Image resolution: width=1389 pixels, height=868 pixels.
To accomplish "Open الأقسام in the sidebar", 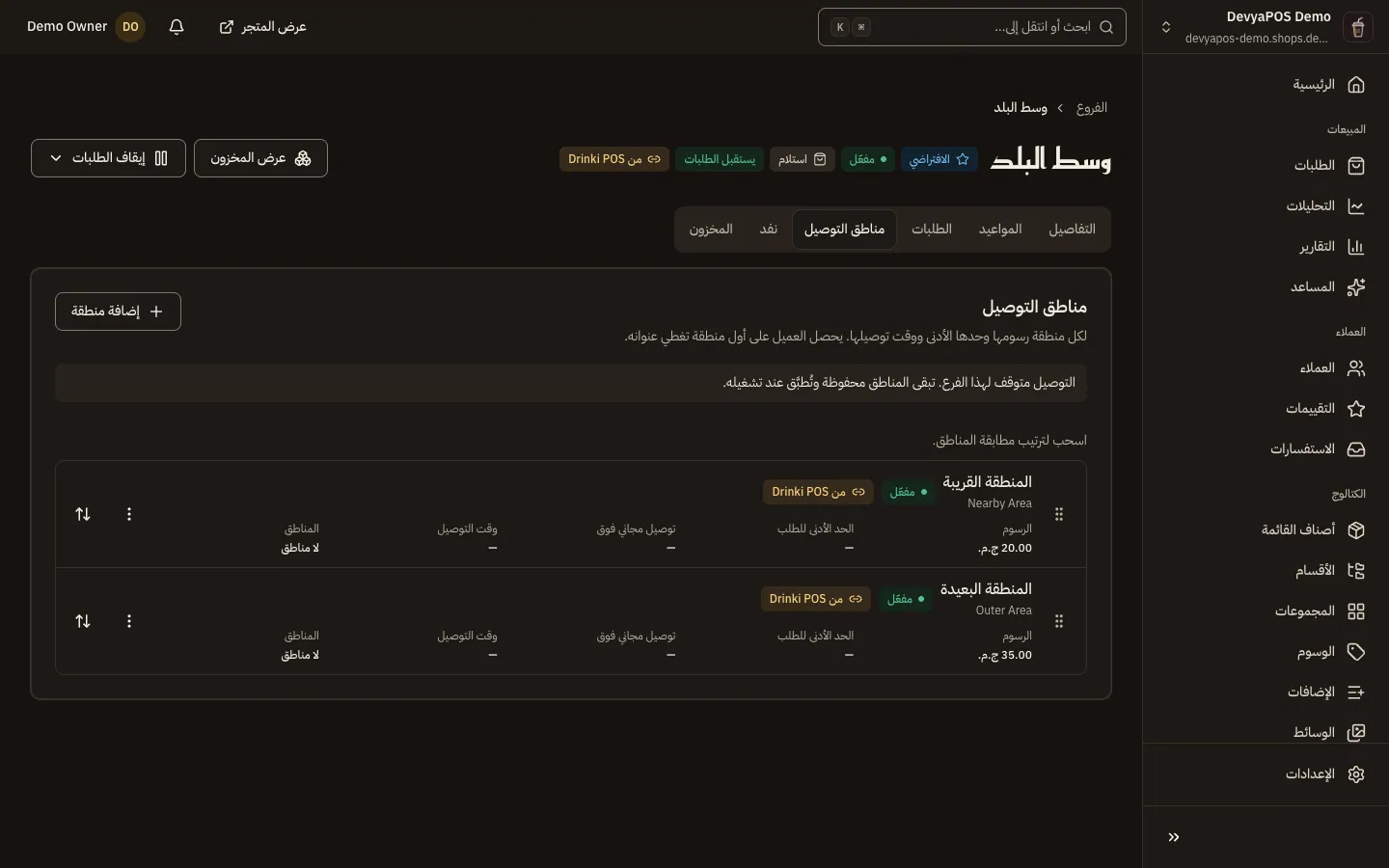I will pyautogui.click(x=1266, y=571).
